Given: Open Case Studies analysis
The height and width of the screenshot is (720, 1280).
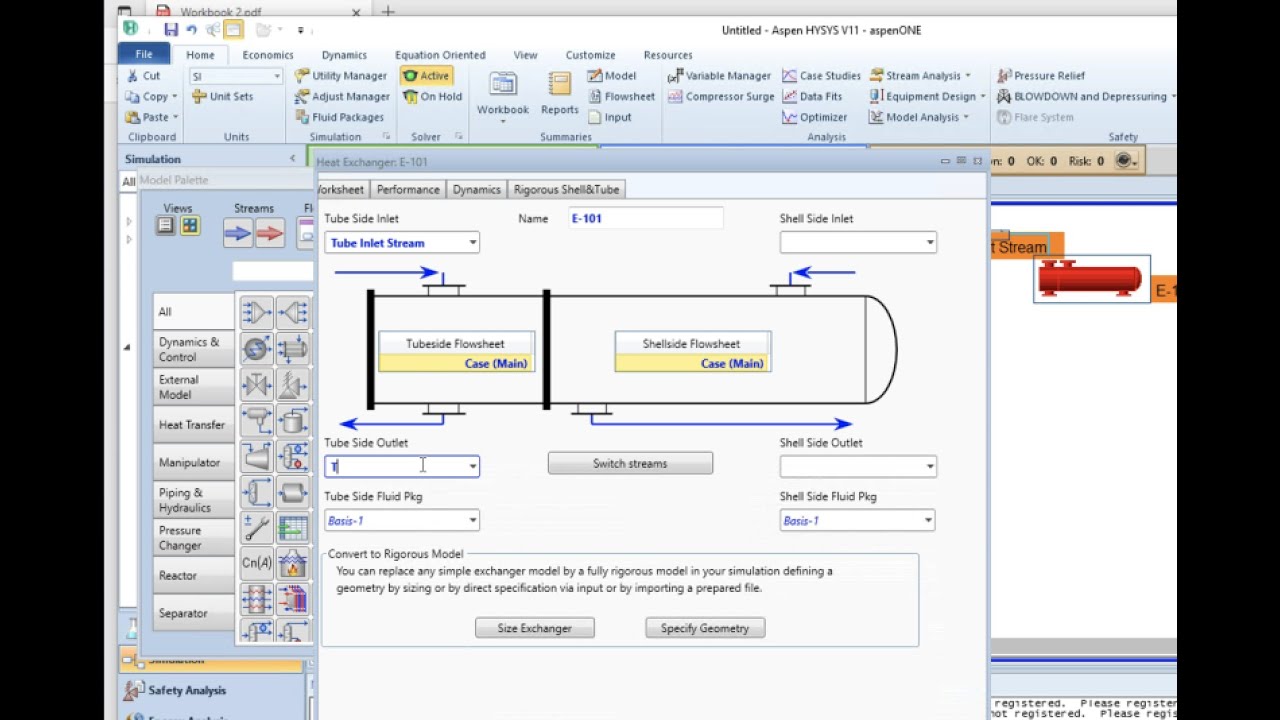Looking at the screenshot, I should 821,76.
